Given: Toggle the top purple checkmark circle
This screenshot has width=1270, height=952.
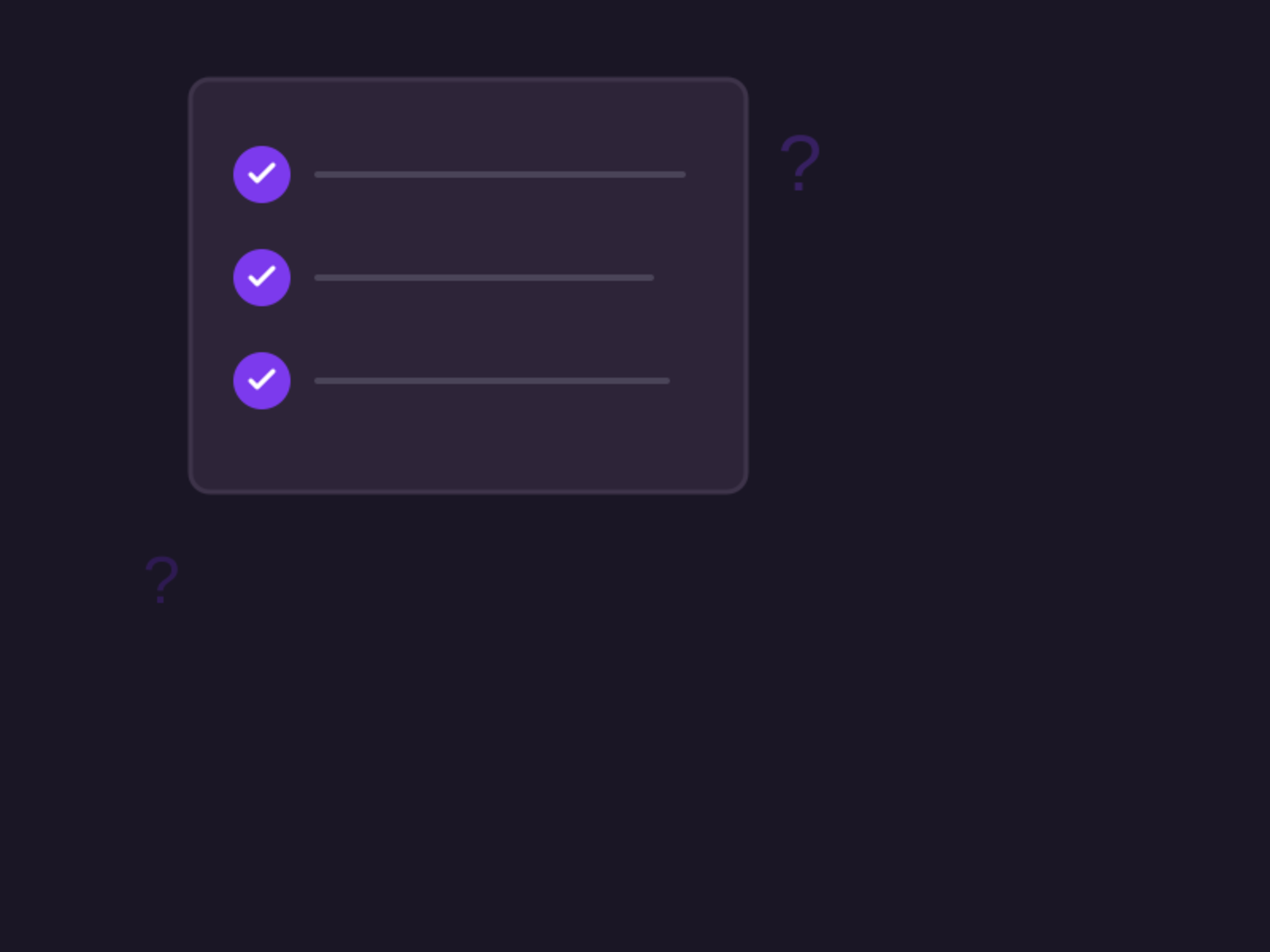Looking at the screenshot, I should 262,175.
